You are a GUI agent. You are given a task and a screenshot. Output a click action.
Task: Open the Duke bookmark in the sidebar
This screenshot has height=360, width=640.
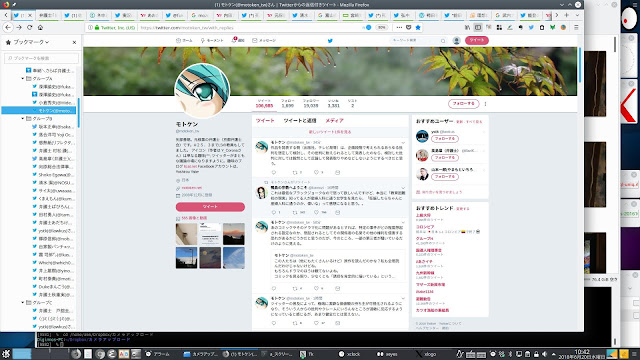53,287
